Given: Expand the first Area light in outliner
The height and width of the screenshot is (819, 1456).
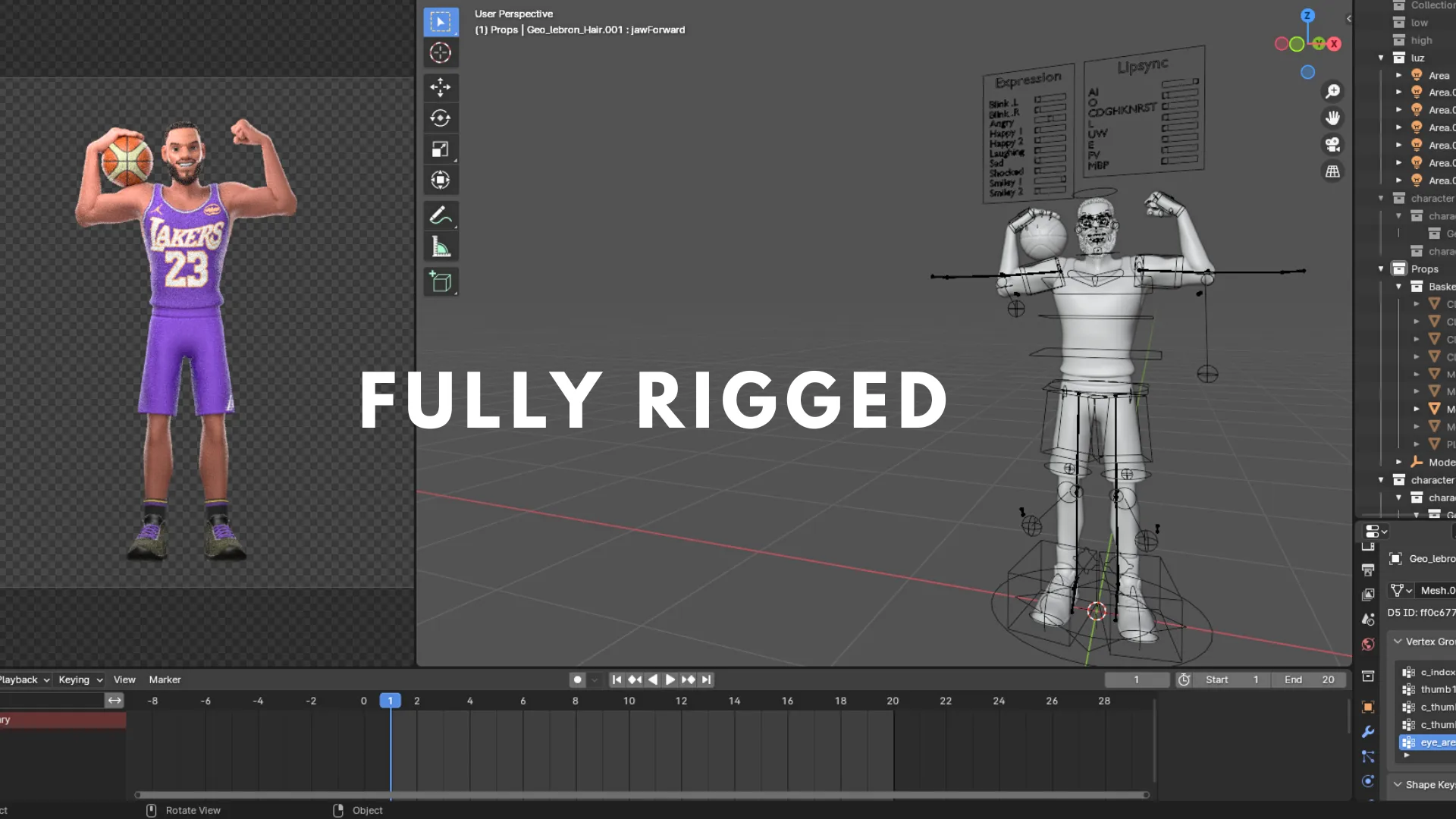Looking at the screenshot, I should (x=1398, y=76).
